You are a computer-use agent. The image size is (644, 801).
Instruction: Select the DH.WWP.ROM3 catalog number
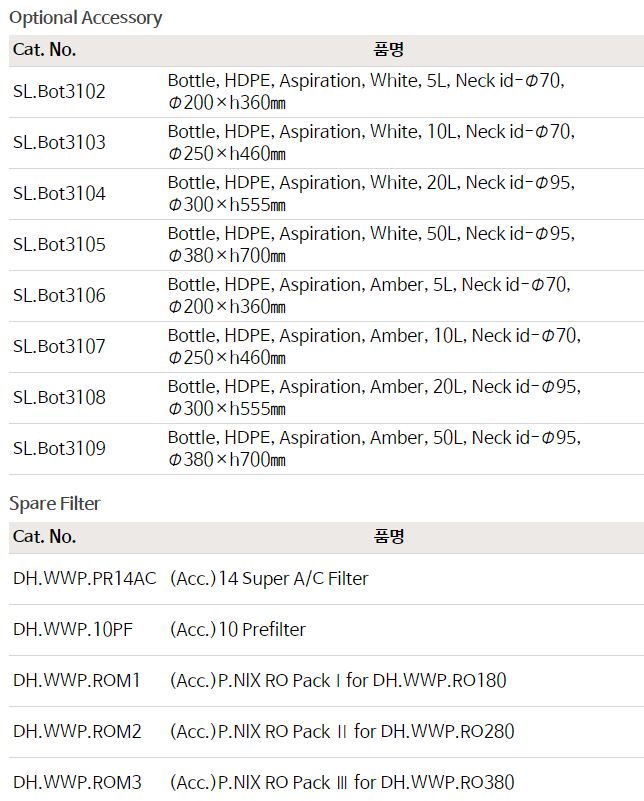click(77, 783)
